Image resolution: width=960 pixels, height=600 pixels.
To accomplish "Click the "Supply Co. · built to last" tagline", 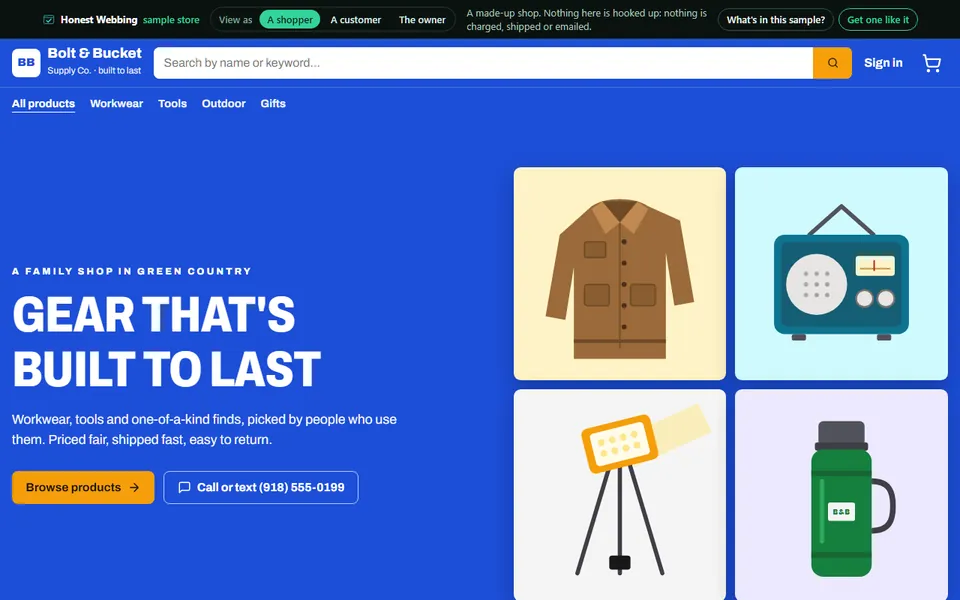I will pos(94,70).
